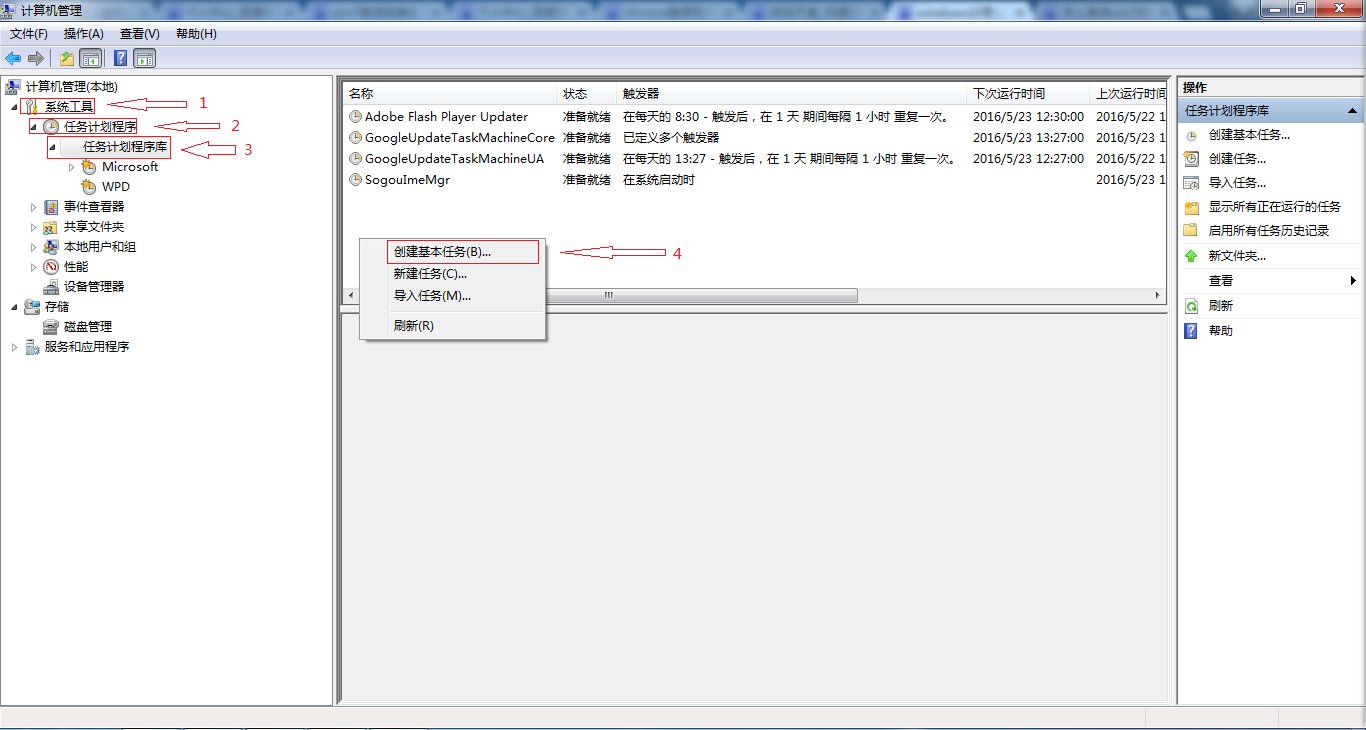Expand the 事件查看器 tree node
This screenshot has height=730, width=1366.
pyautogui.click(x=31, y=207)
